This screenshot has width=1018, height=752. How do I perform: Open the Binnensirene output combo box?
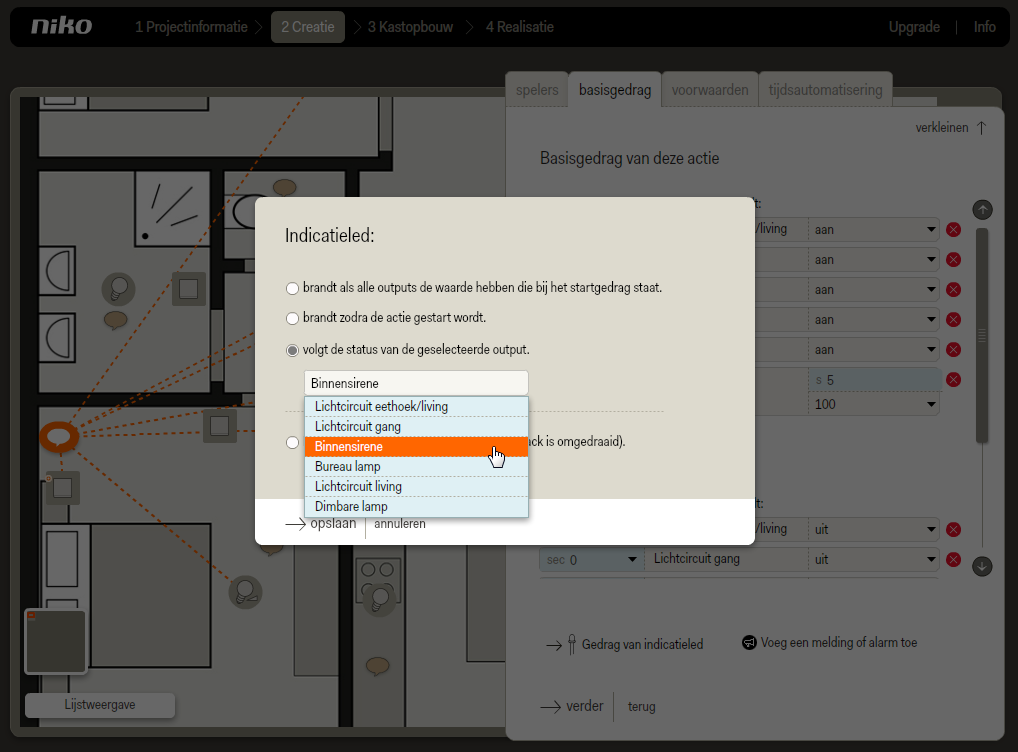pyautogui.click(x=416, y=383)
